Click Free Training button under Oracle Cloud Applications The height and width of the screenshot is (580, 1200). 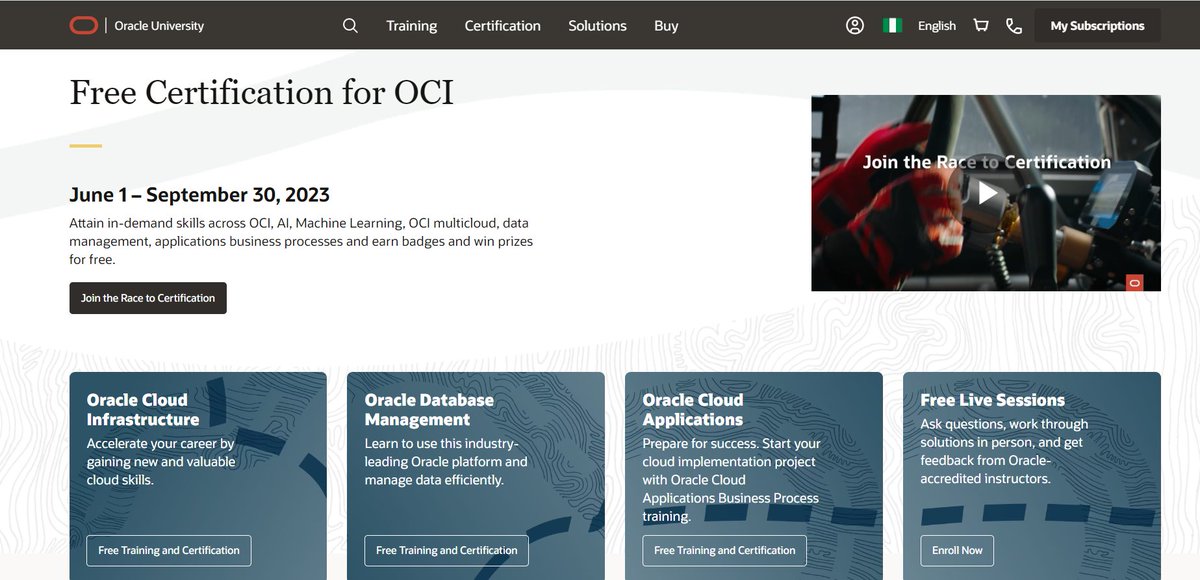pyautogui.click(x=725, y=550)
